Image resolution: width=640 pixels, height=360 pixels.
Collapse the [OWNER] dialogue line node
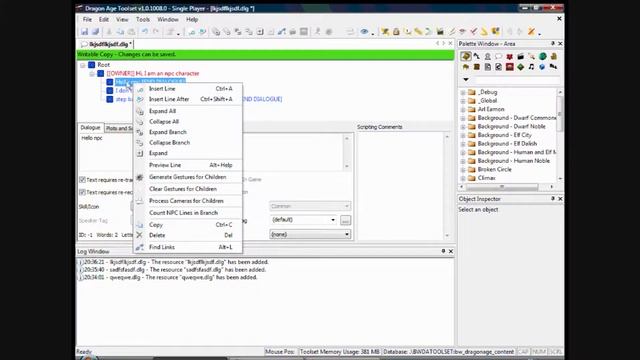click(92, 73)
